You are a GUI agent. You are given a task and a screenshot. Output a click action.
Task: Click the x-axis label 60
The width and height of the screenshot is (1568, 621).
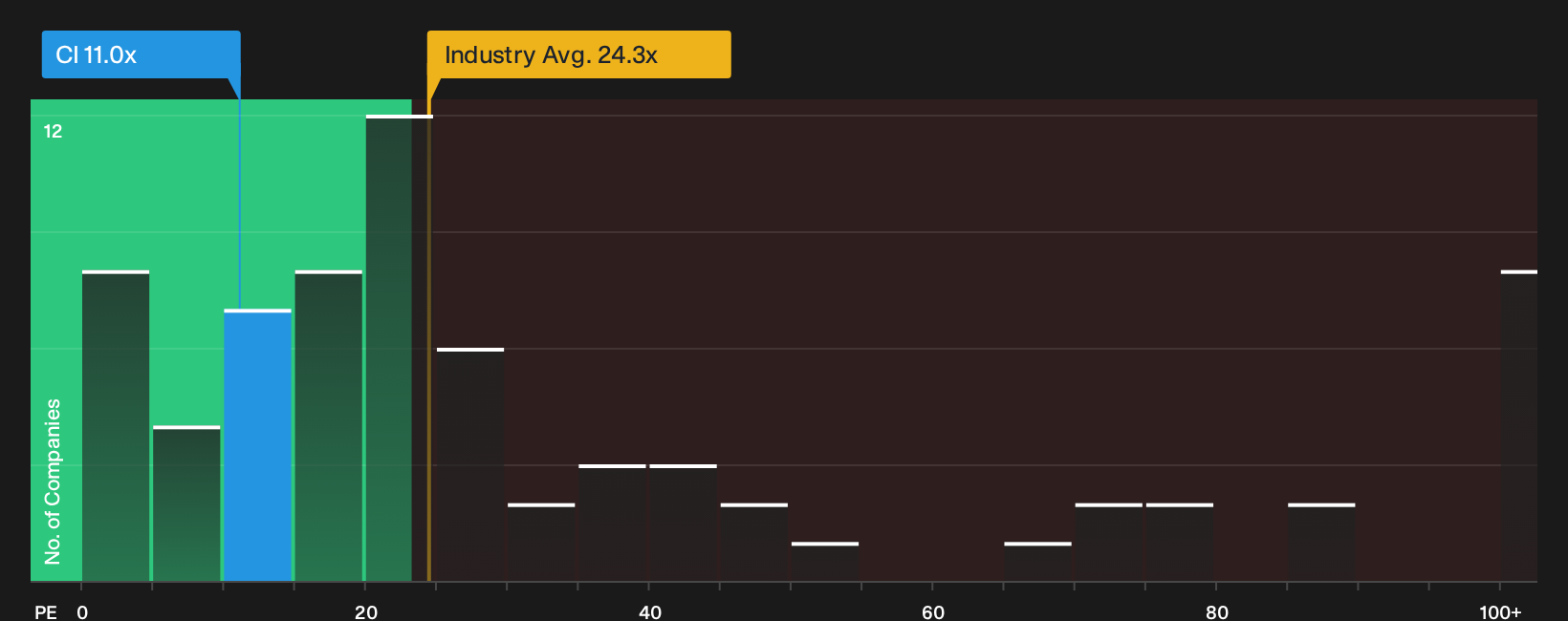(x=933, y=611)
